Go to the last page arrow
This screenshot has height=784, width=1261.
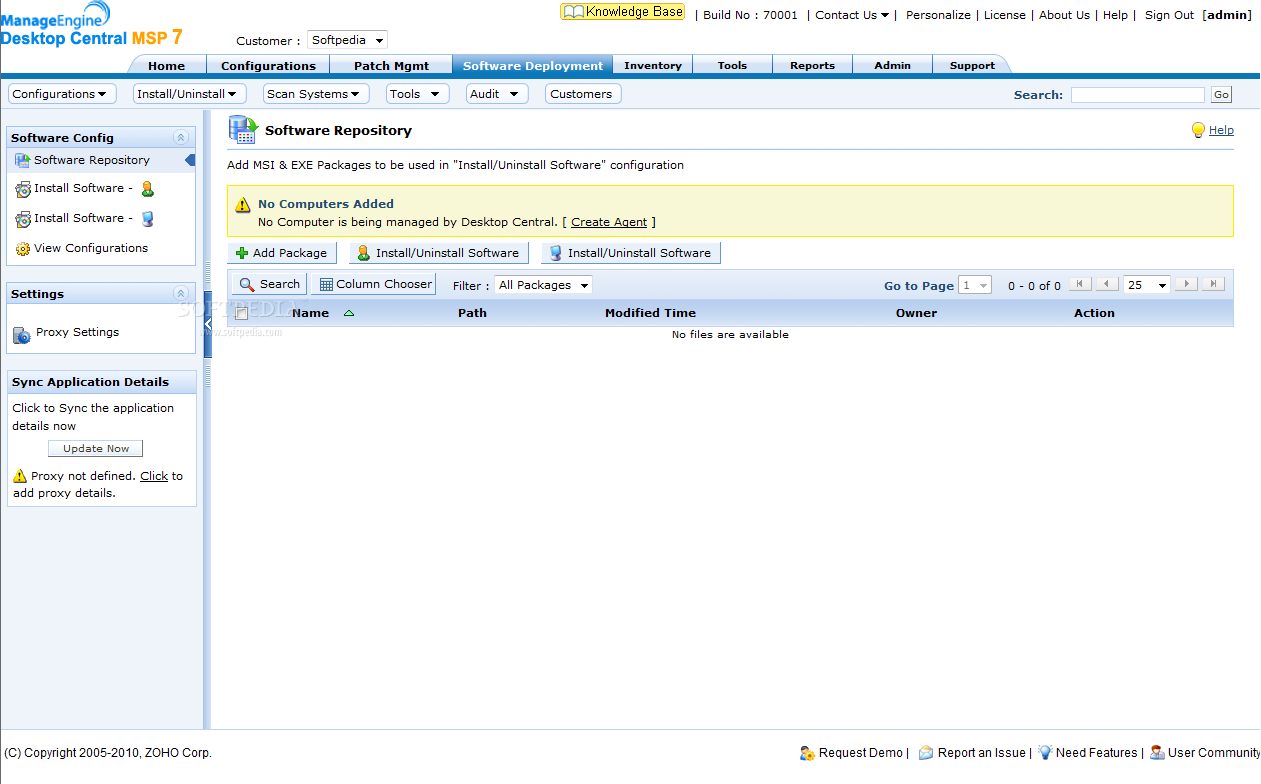click(x=1213, y=284)
